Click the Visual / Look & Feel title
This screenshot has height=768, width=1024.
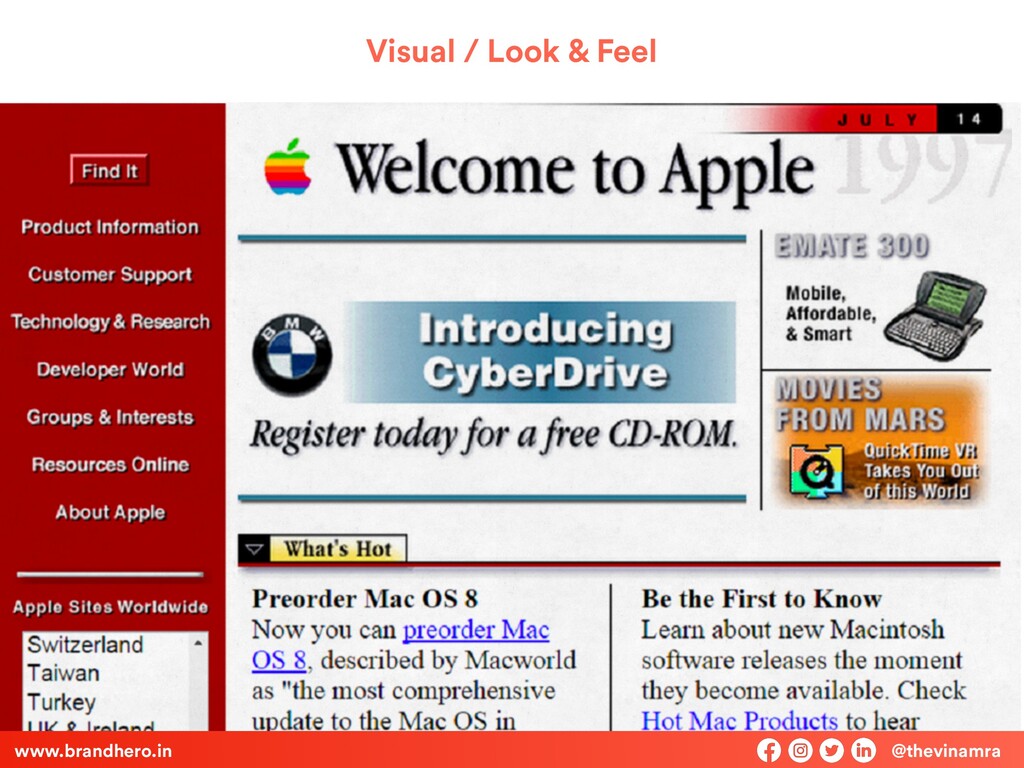pos(511,51)
